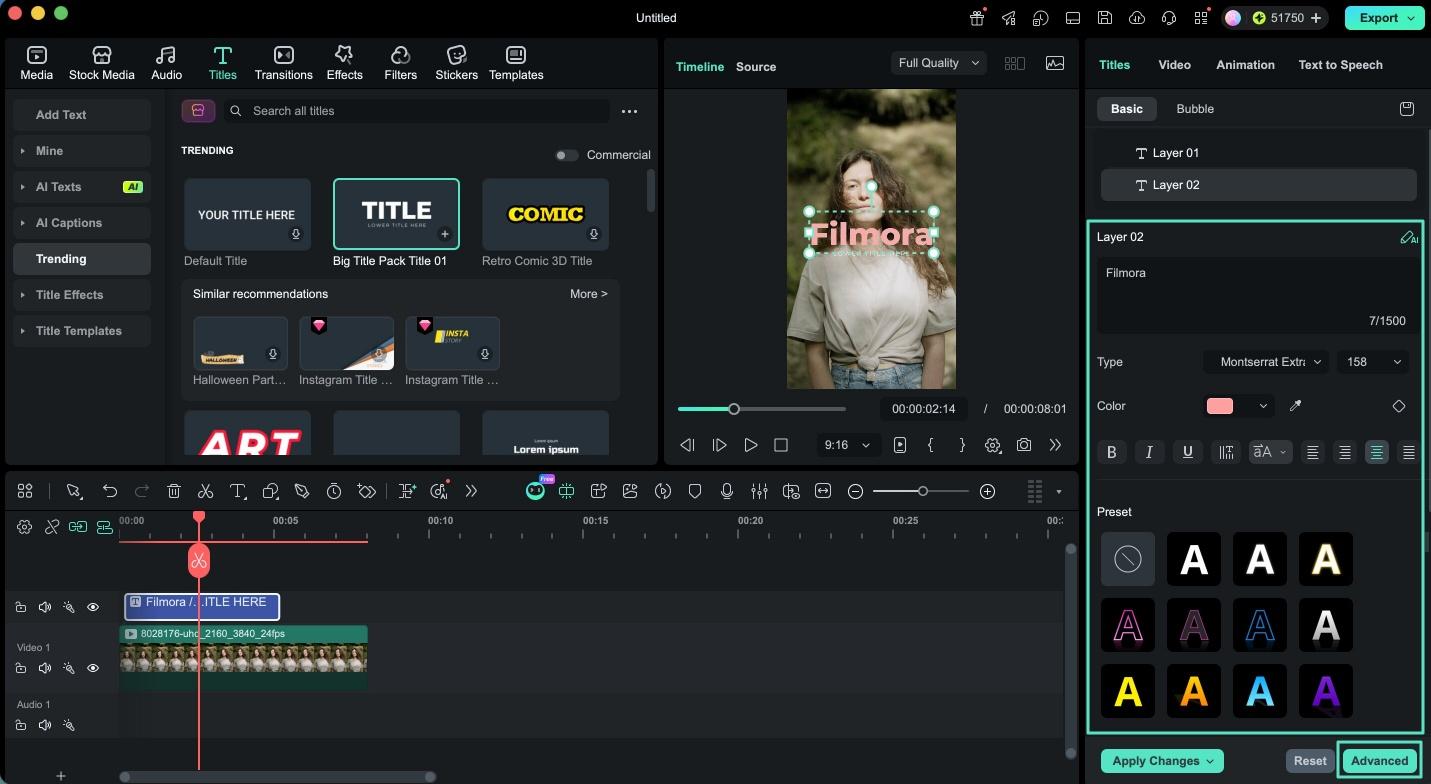Viewport: 1431px width, 784px height.
Task: Open the font size 158 dropdown
Action: (1373, 362)
